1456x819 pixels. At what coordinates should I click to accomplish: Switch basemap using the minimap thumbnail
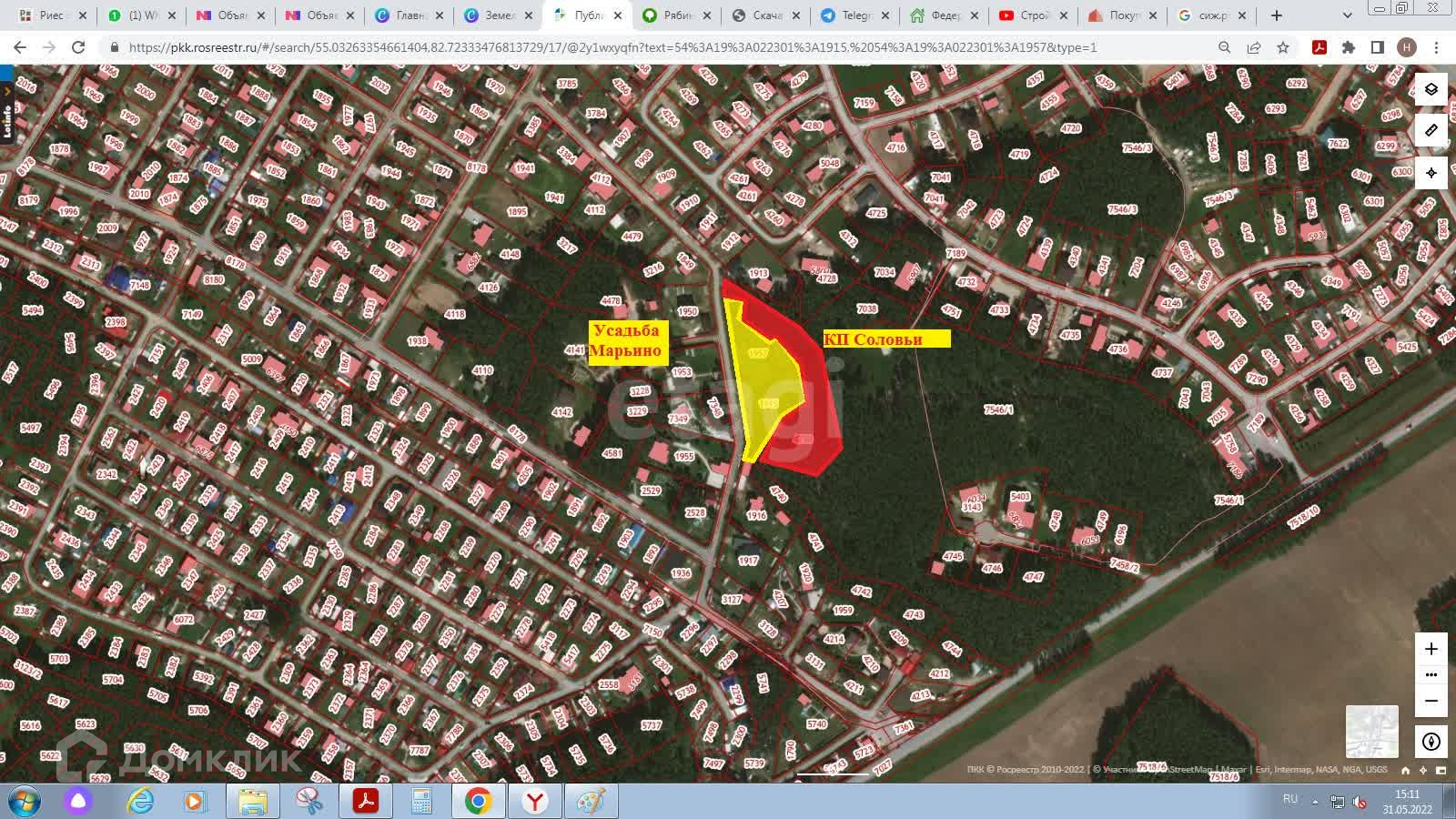pyautogui.click(x=1371, y=731)
